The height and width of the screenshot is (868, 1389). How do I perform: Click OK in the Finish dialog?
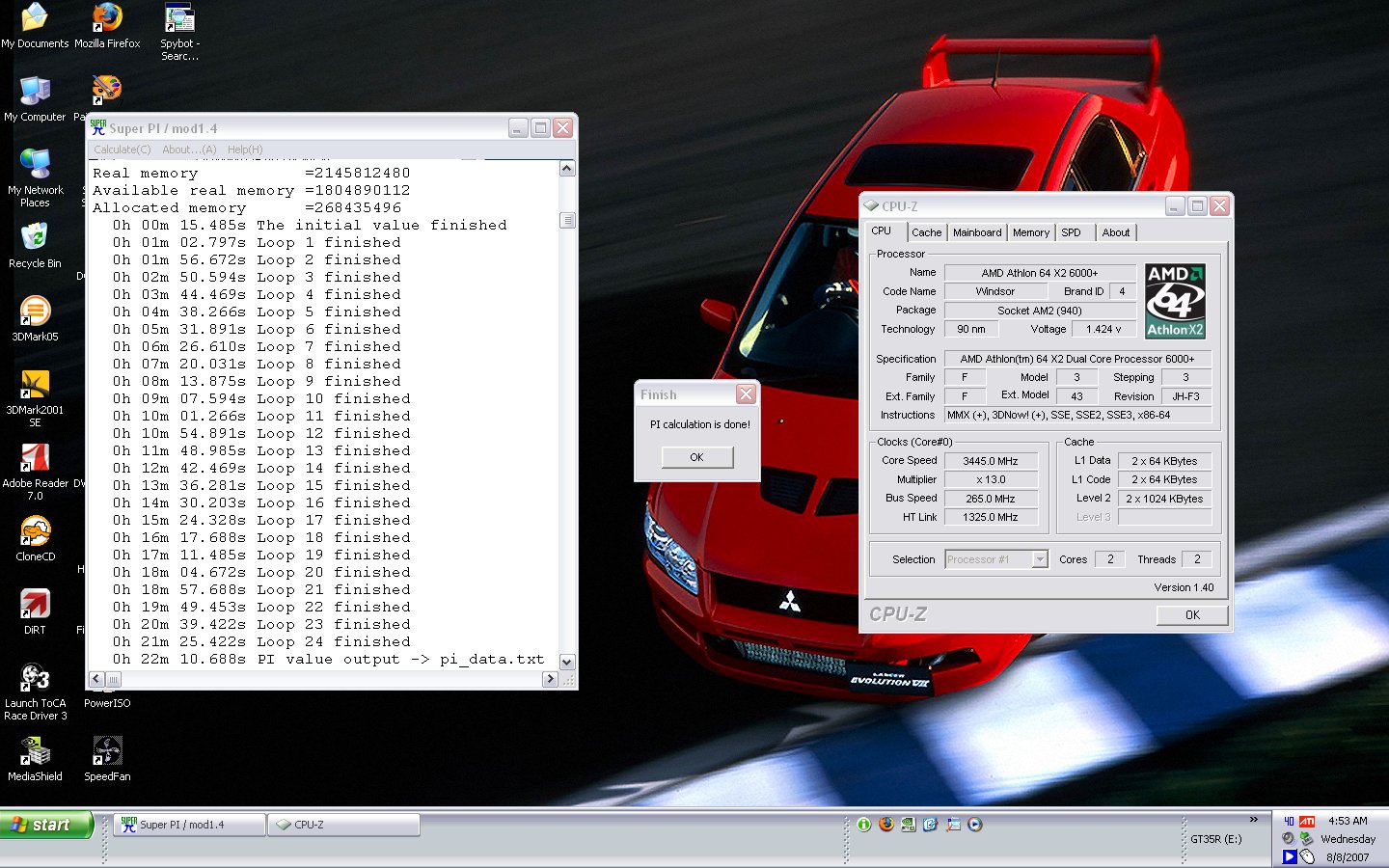coord(696,457)
